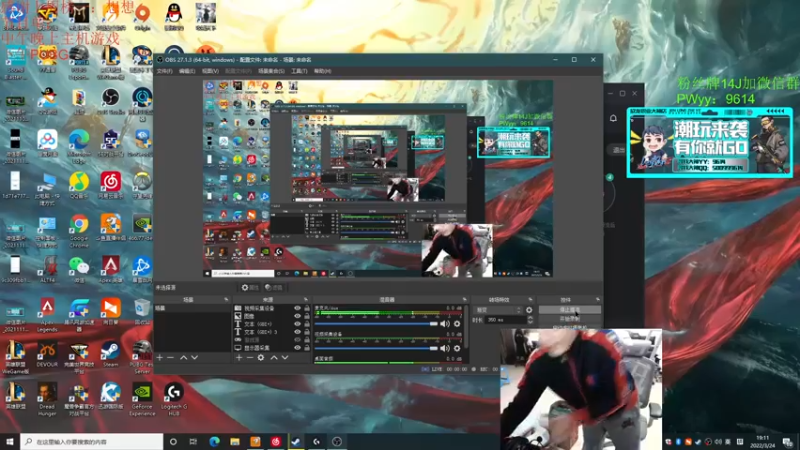Pop out the 转场特效 dock panel
Image resolution: width=800 pixels, height=450 pixels.
(531, 299)
